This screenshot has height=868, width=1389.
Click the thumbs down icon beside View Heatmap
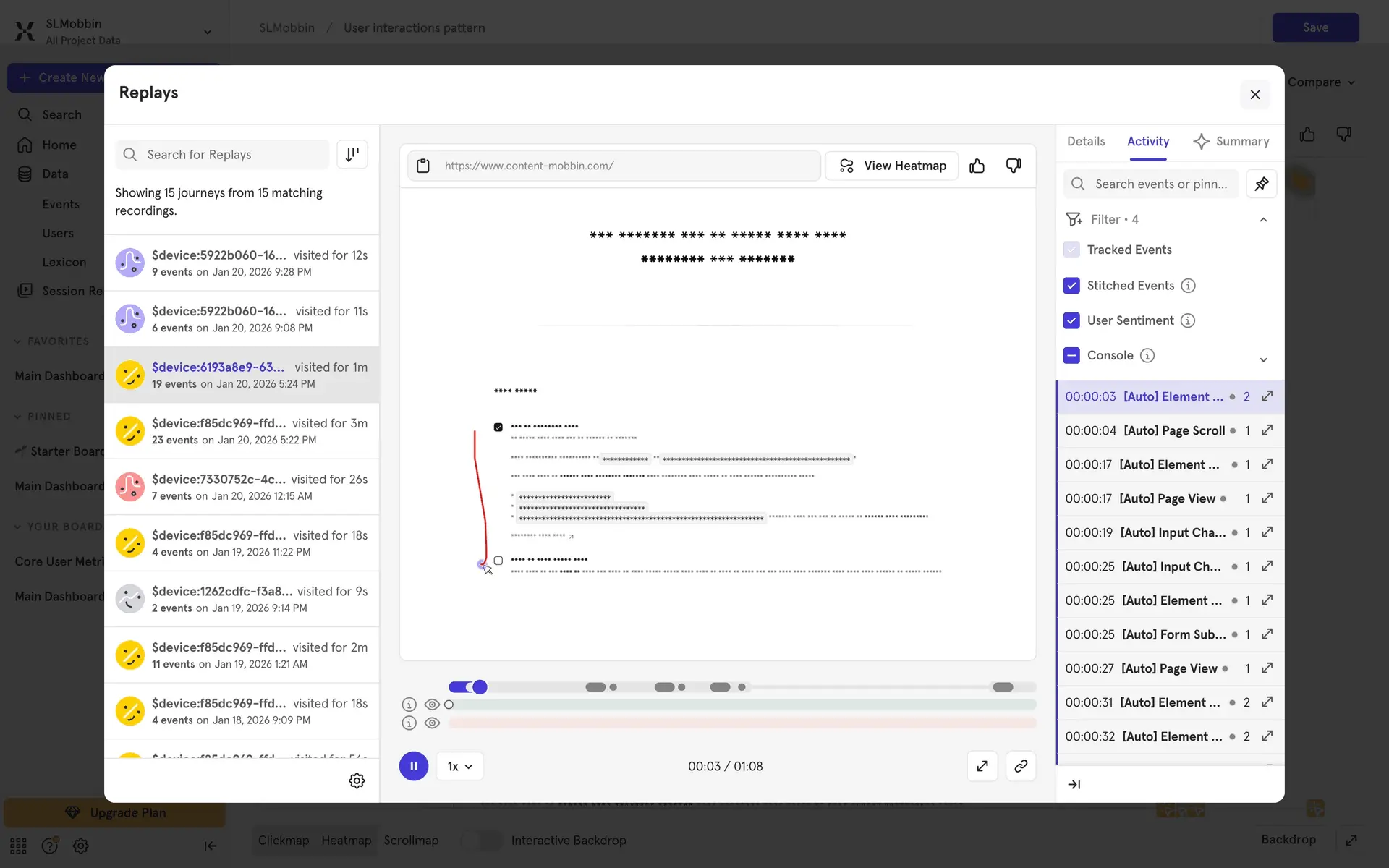[1014, 166]
